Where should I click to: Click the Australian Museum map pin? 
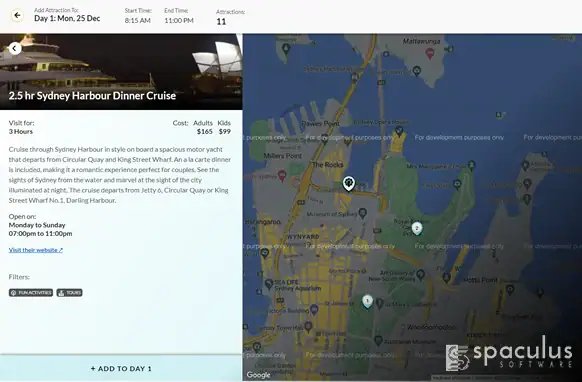coord(378,340)
